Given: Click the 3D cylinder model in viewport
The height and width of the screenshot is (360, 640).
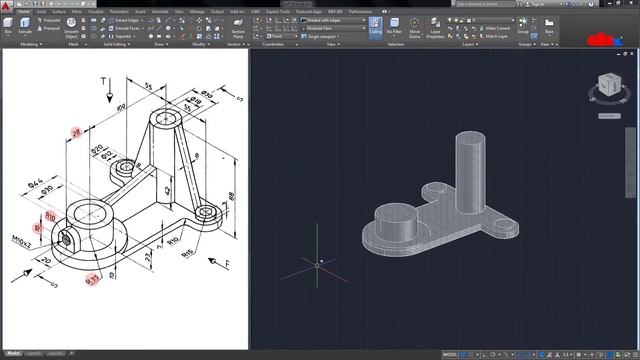Looking at the screenshot, I should pos(470,171).
